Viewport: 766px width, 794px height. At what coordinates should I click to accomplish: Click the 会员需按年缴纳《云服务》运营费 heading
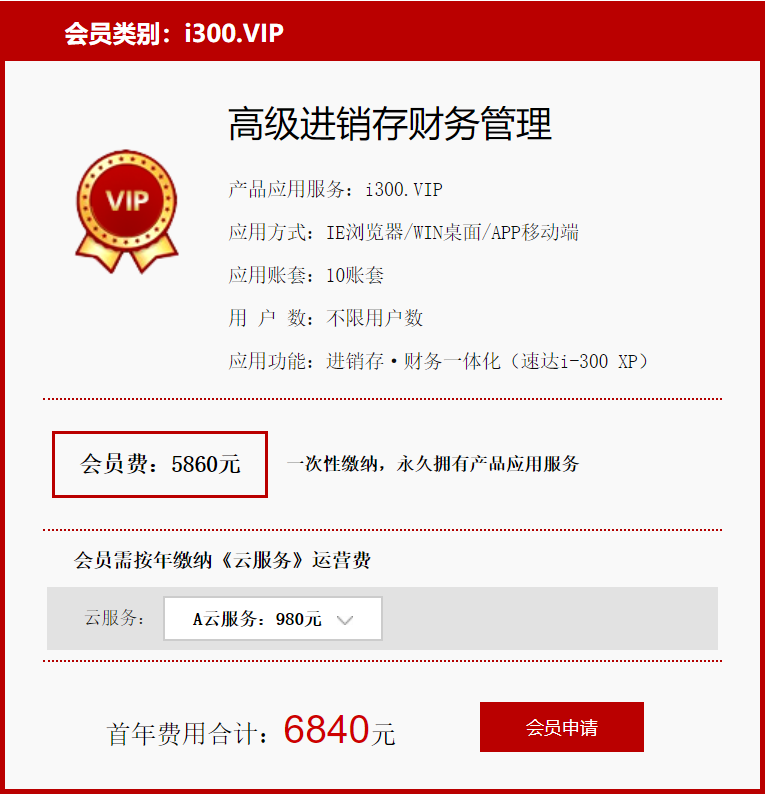[x=222, y=561]
